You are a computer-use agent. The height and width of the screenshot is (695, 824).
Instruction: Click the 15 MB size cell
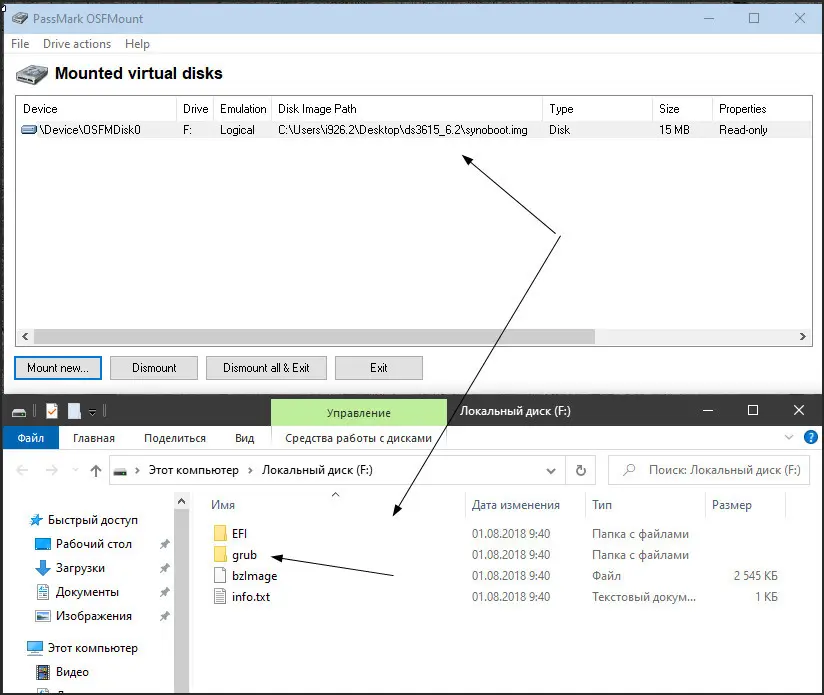click(674, 130)
